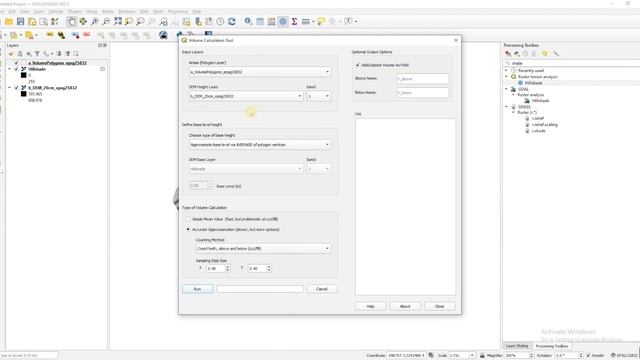Collapse b_DEM_20cm layer legend
Viewport: 640px width, 360px height.
(10, 88)
